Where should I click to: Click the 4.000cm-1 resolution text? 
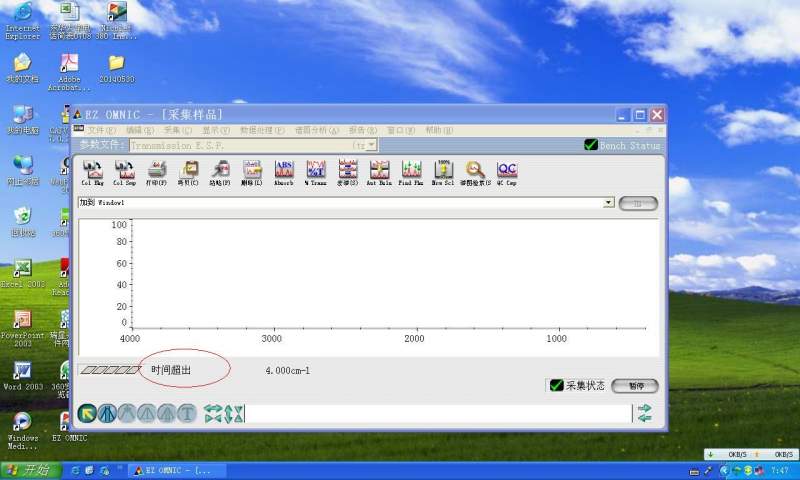pos(287,370)
